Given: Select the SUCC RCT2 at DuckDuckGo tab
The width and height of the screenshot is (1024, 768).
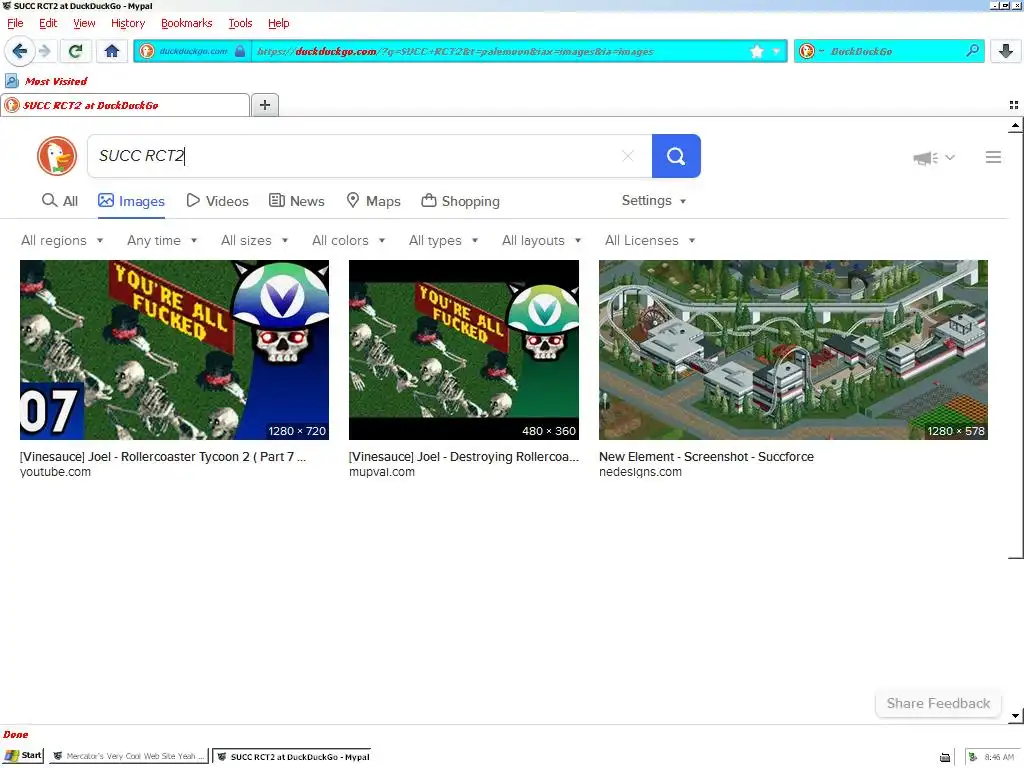Looking at the screenshot, I should click(125, 105).
